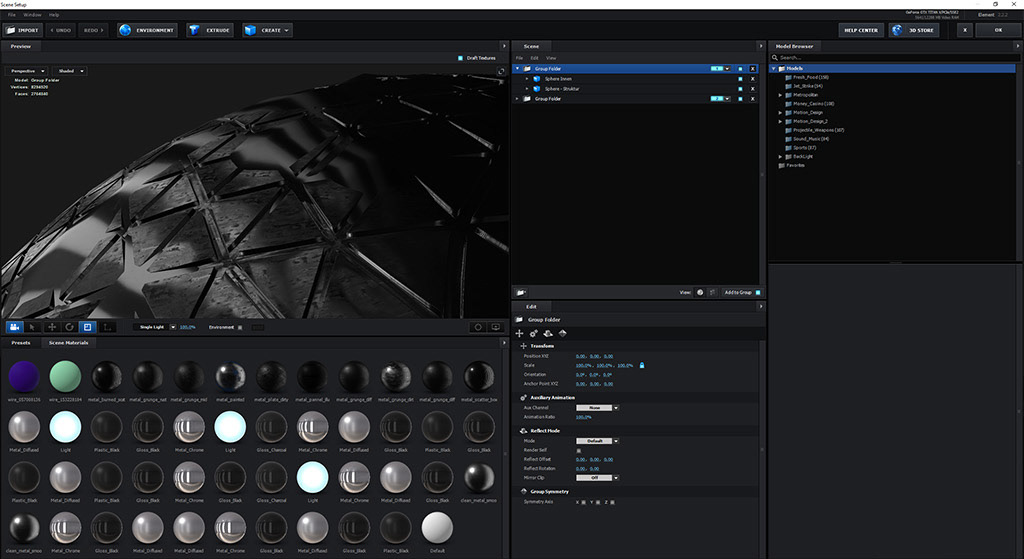Toggle visibility of Sphere Innen
Viewport: 1024px width, 559px height.
click(740, 79)
